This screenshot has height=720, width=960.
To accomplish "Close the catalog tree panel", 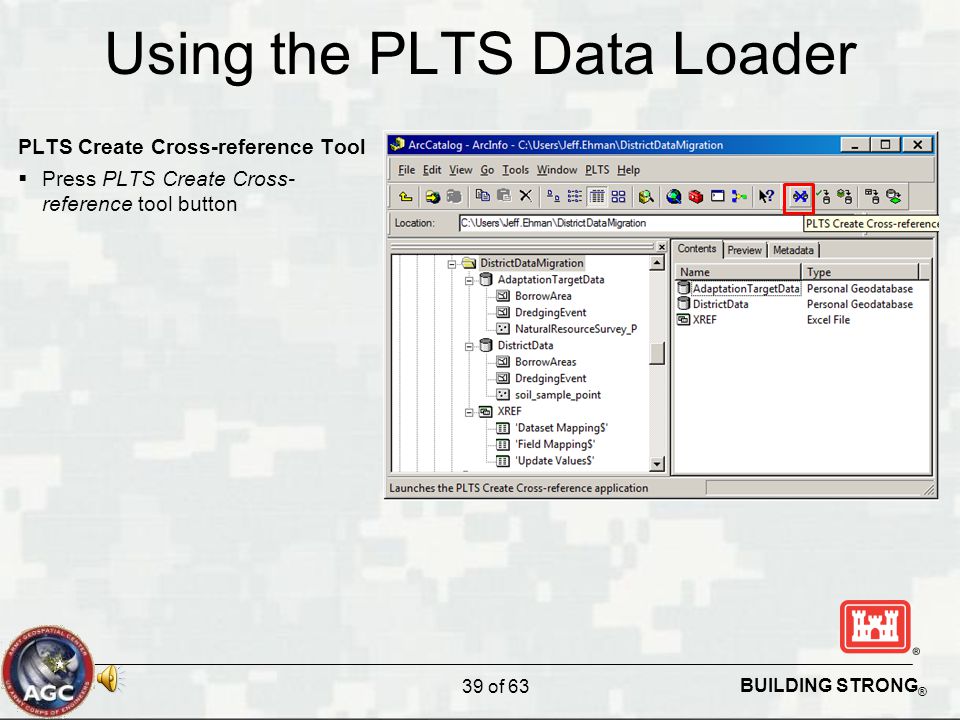I will 661,247.
